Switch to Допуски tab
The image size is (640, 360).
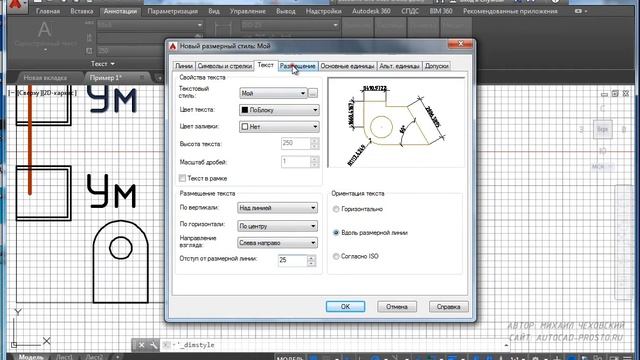tap(436, 66)
